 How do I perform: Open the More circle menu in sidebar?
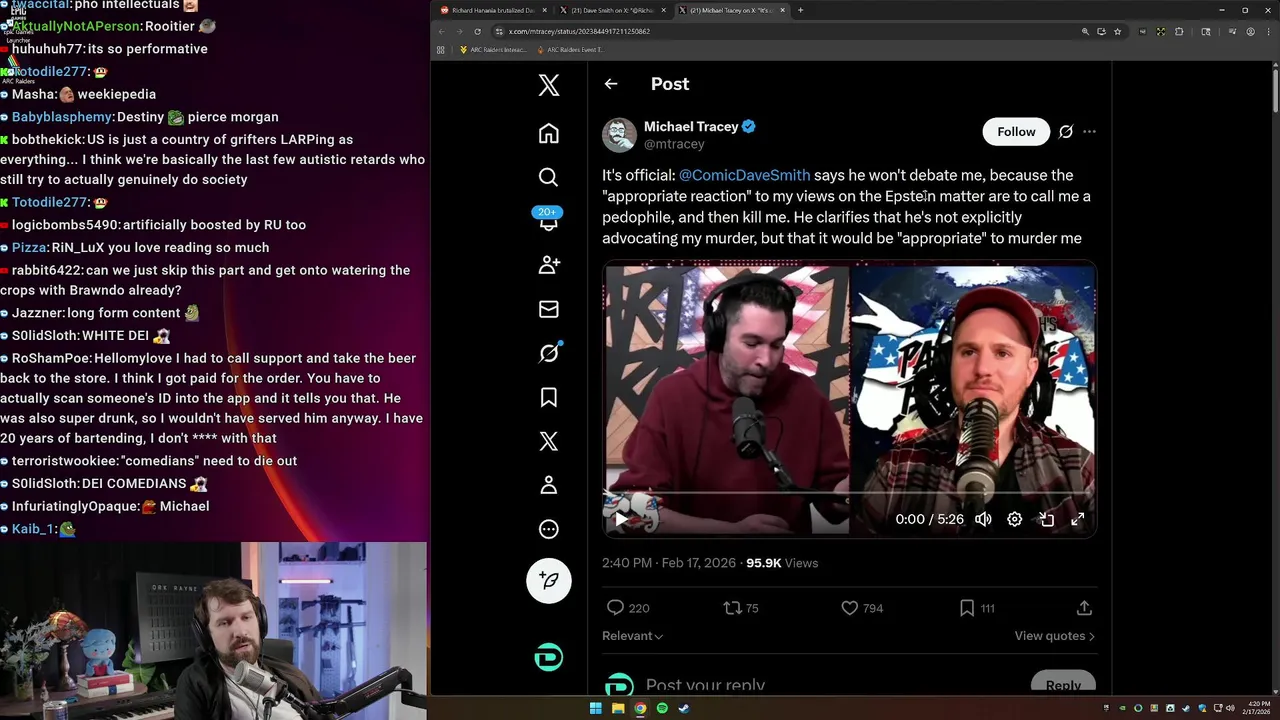tap(548, 529)
